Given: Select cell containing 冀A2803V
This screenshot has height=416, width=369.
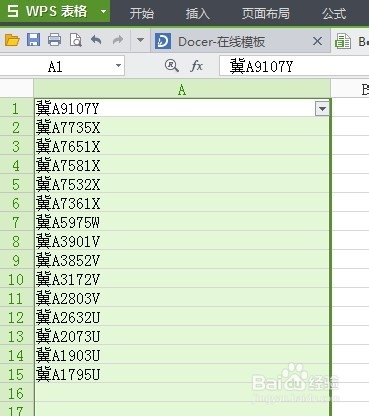Looking at the screenshot, I should click(x=182, y=298).
